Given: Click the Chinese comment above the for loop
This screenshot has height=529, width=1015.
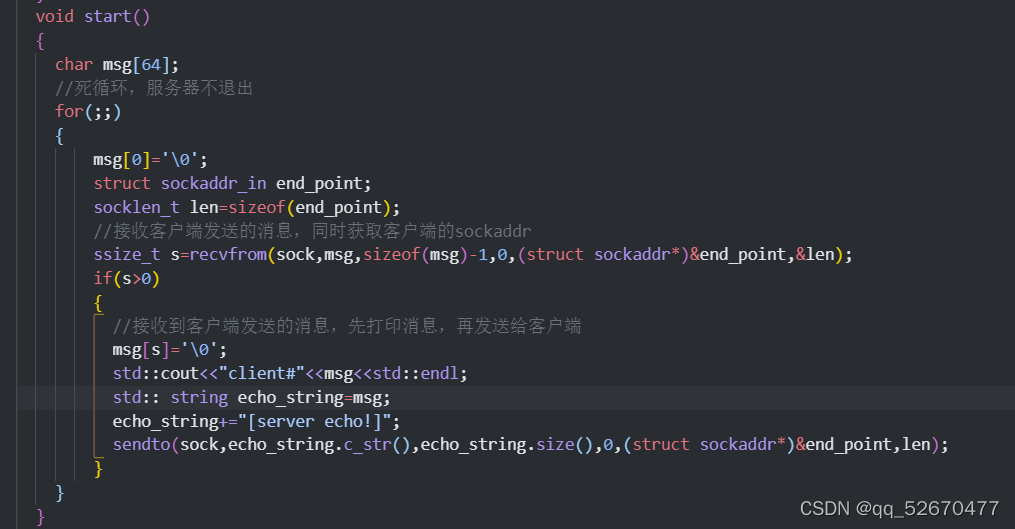Looking at the screenshot, I should click(154, 88).
